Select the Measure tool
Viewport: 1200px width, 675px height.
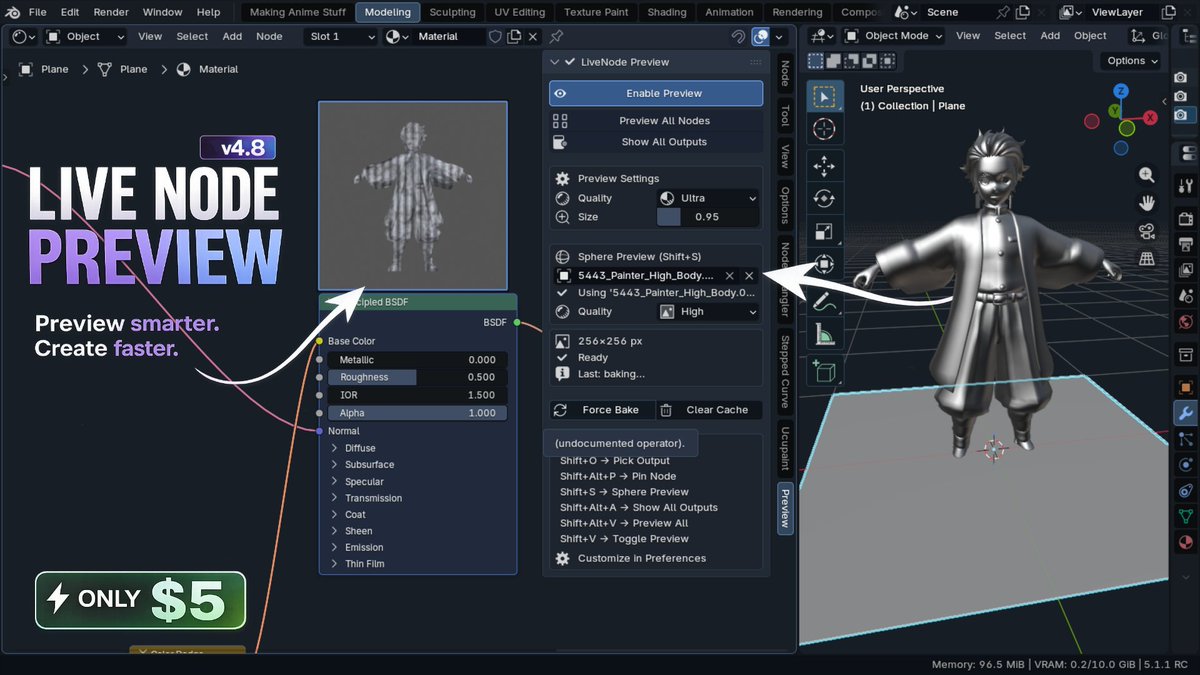click(x=824, y=335)
